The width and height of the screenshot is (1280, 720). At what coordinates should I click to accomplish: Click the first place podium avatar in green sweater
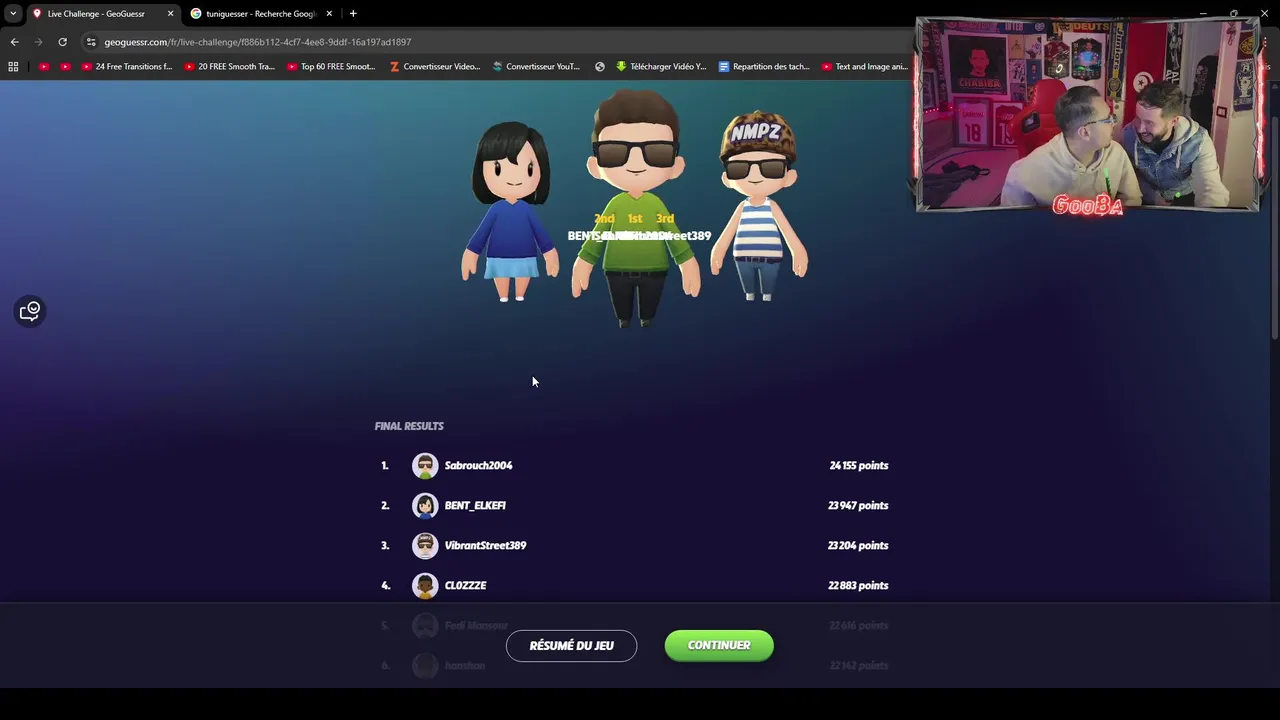coord(636,208)
